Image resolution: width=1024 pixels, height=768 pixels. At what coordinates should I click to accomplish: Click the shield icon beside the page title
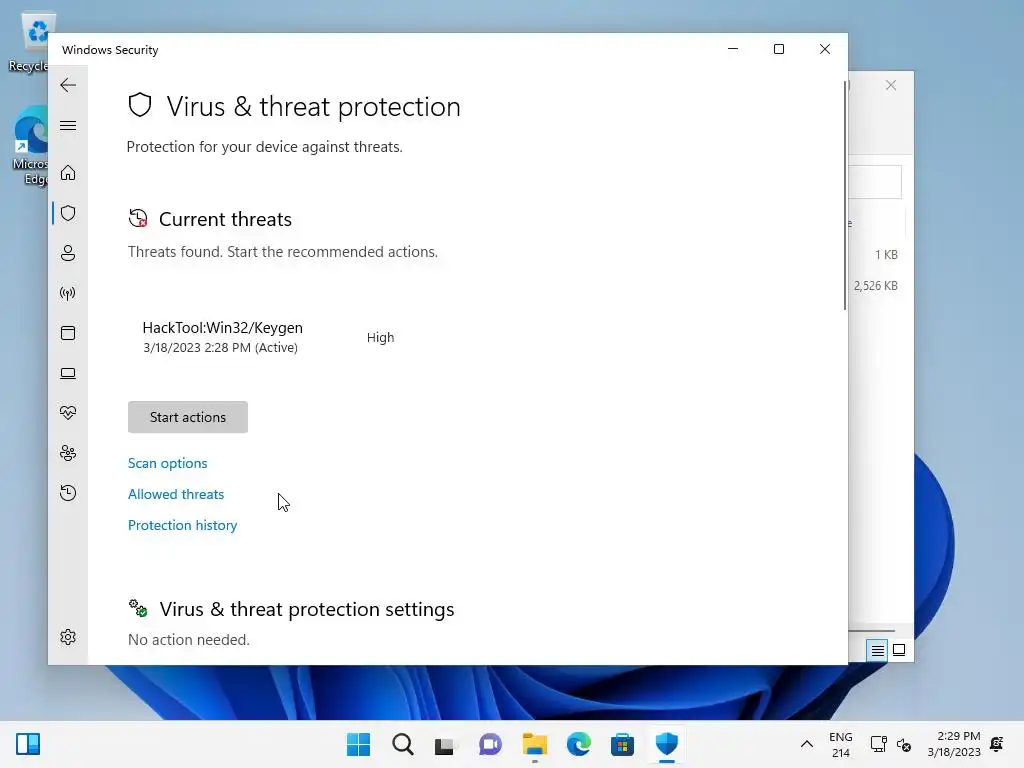pos(140,105)
